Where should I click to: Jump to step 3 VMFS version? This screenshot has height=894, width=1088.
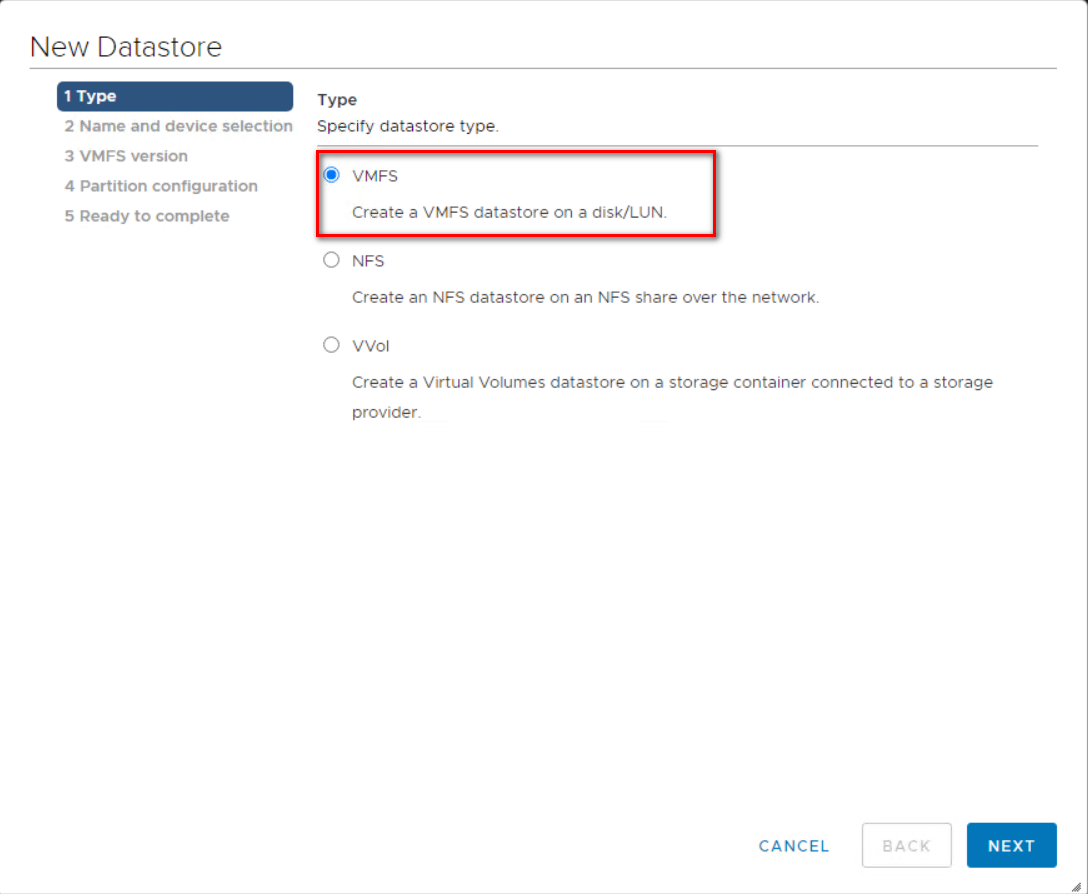[x=126, y=156]
